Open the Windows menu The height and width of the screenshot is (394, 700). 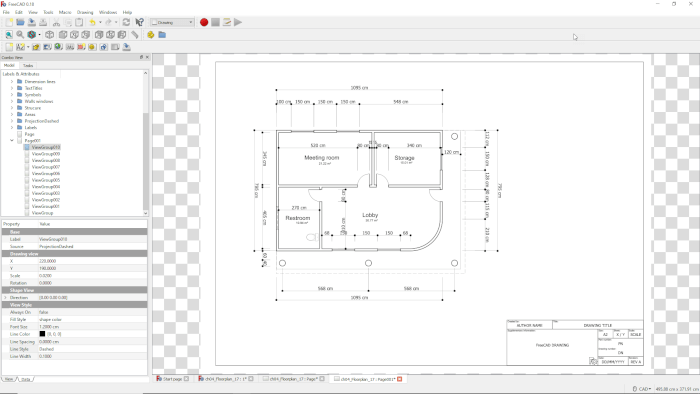[x=108, y=12]
